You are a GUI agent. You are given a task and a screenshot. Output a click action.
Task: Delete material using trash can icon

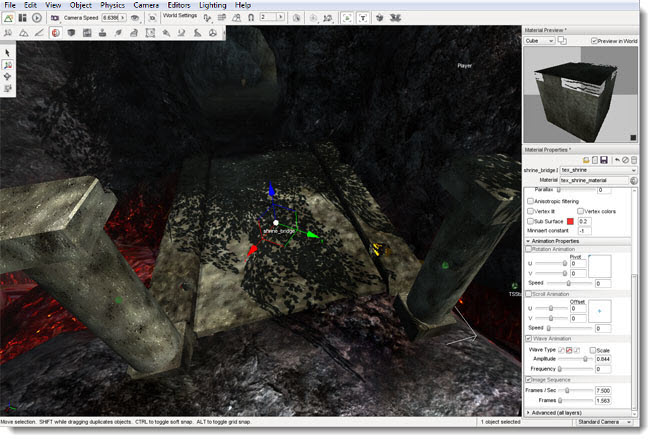634,160
